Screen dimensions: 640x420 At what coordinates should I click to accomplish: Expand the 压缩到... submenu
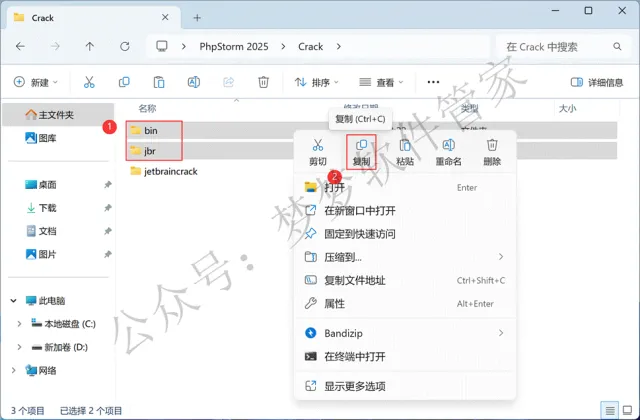pyautogui.click(x=501, y=257)
